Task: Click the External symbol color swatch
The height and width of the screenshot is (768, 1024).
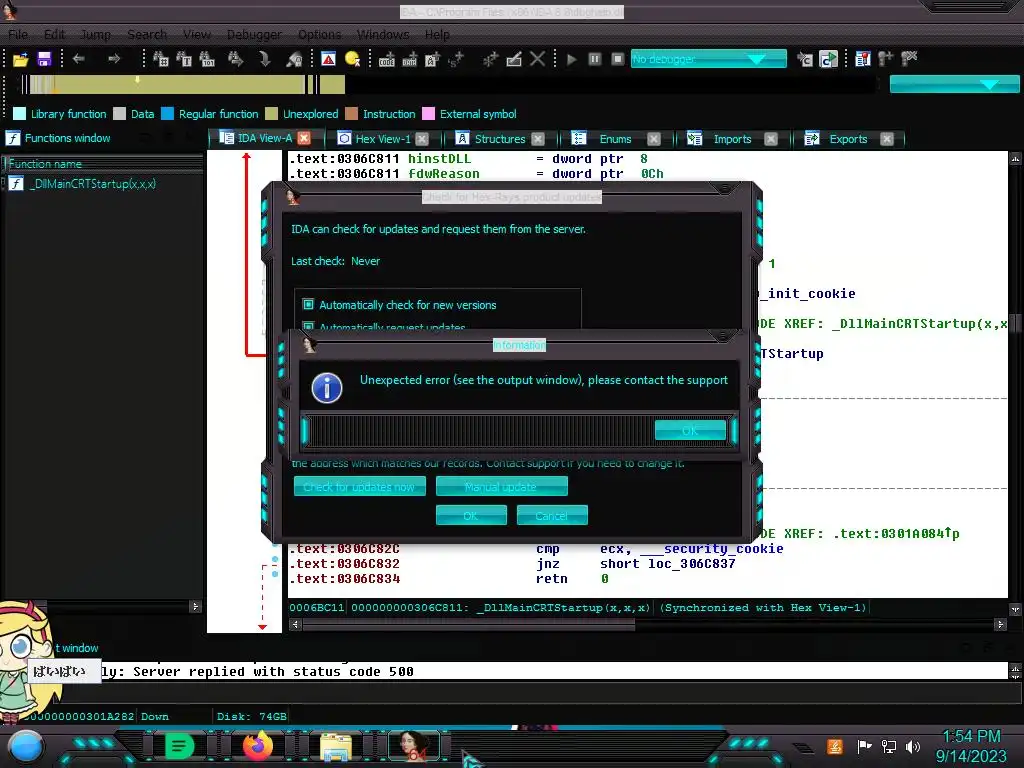Action: (x=428, y=114)
